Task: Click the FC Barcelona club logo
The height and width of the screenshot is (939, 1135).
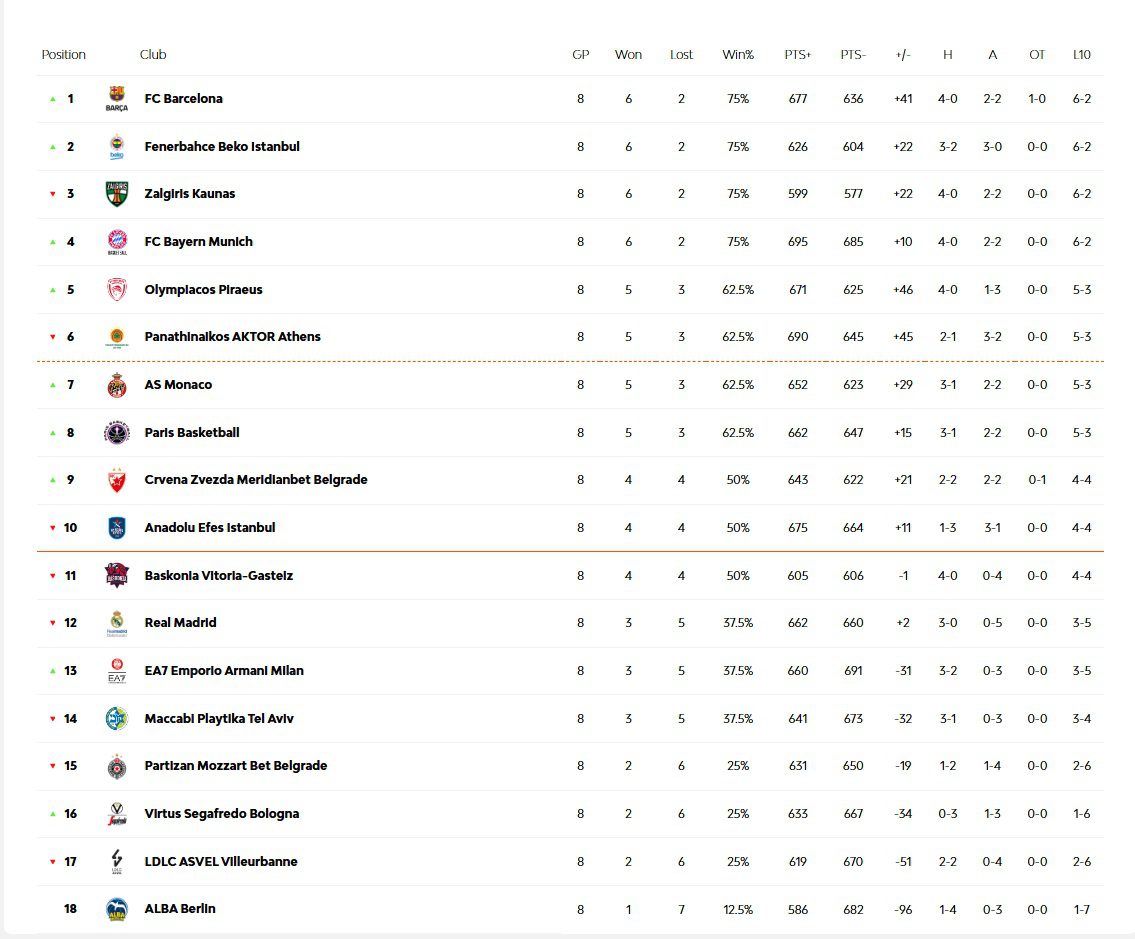Action: coord(117,99)
